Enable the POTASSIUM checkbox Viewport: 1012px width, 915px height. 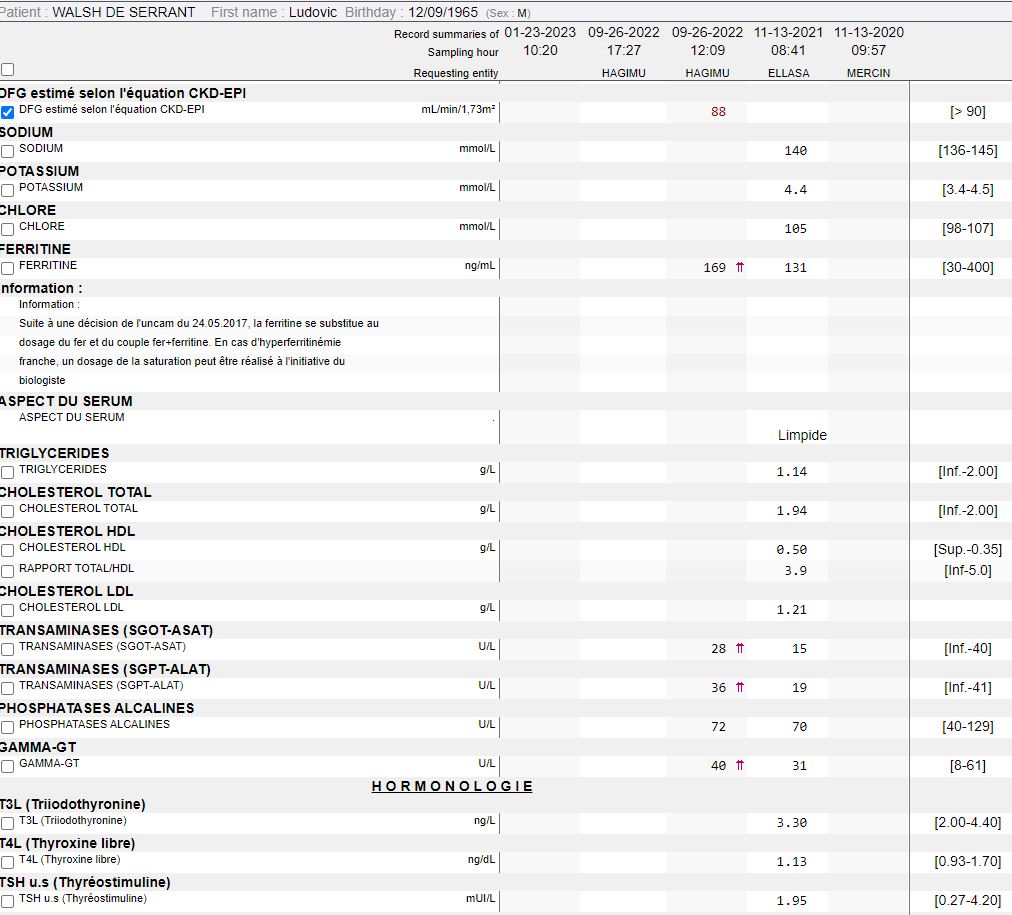pos(8,189)
